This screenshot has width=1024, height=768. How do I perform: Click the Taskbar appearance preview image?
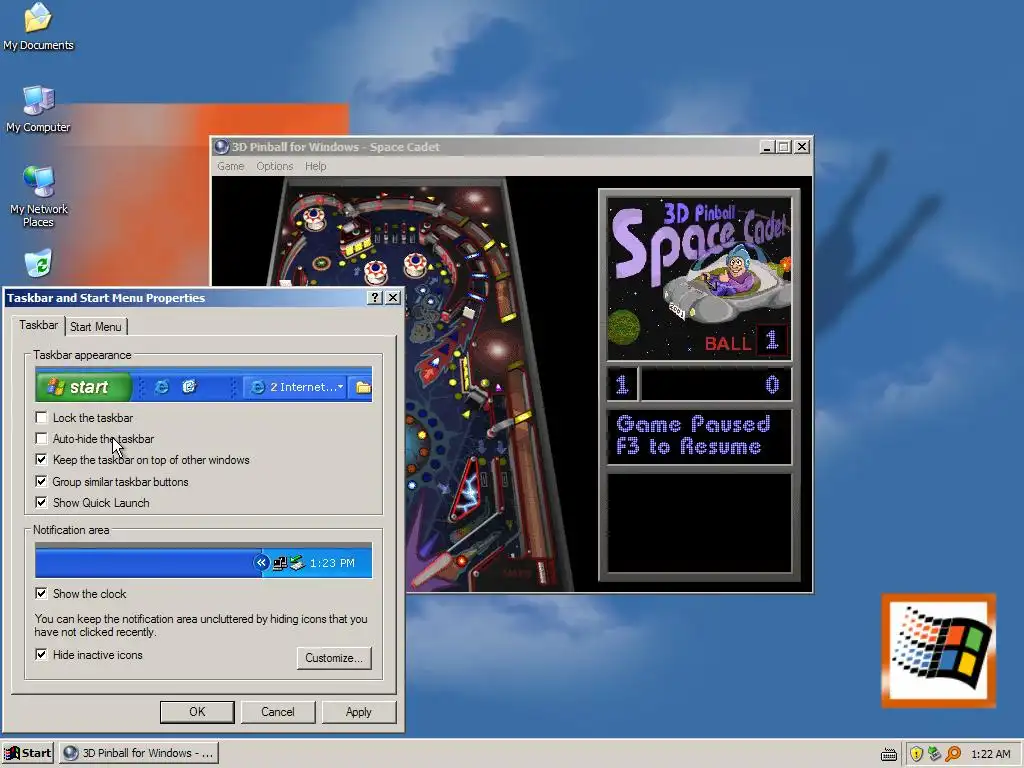[x=204, y=384]
